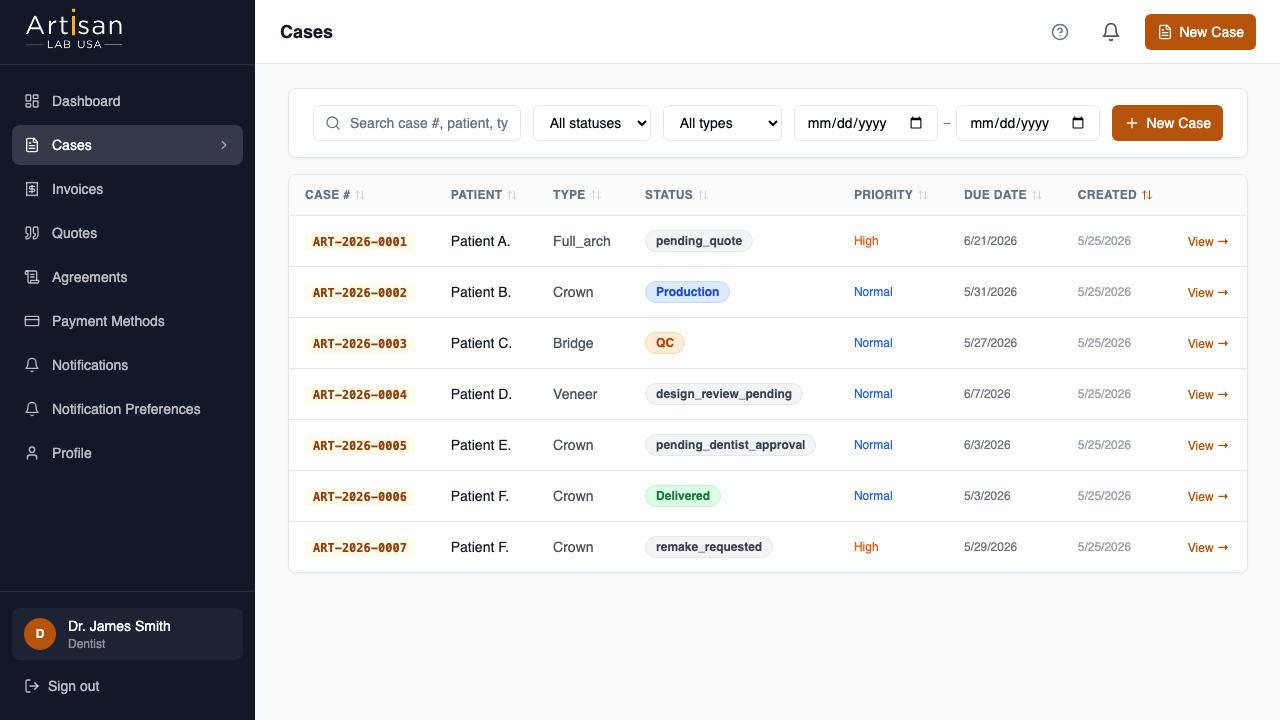This screenshot has height=720, width=1280.
Task: Click the Payment Methods card icon
Action: pyautogui.click(x=32, y=321)
